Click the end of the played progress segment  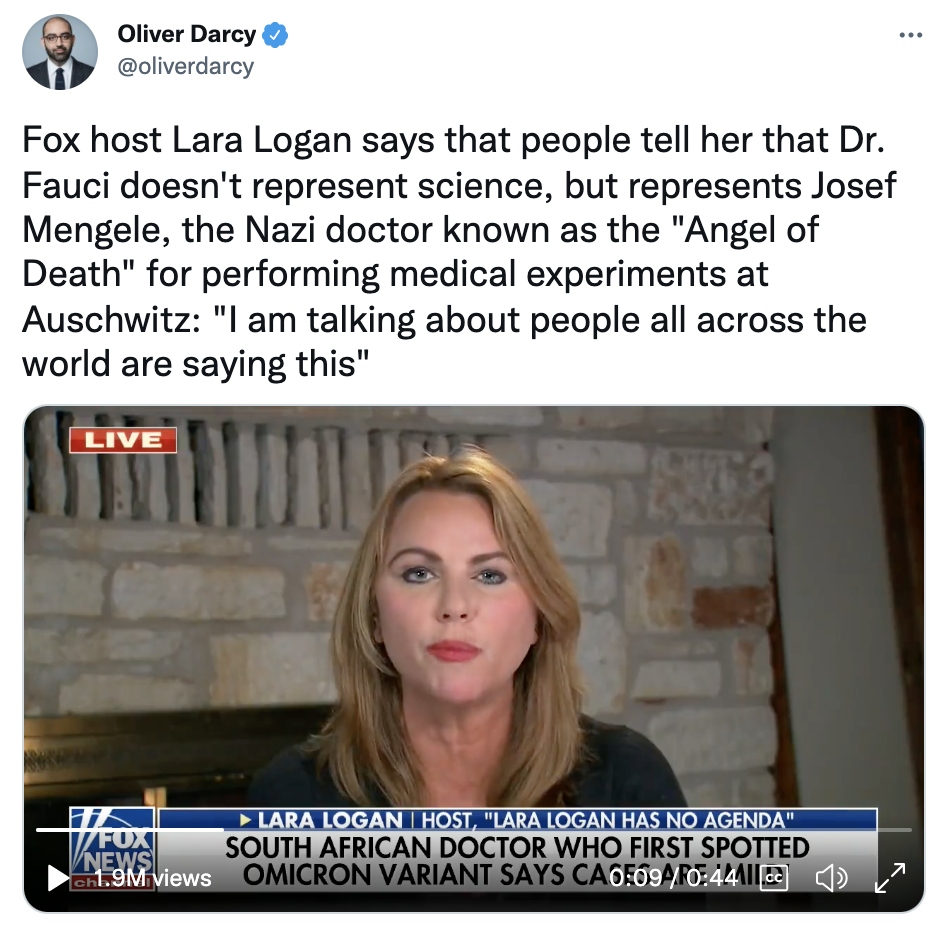coord(223,829)
